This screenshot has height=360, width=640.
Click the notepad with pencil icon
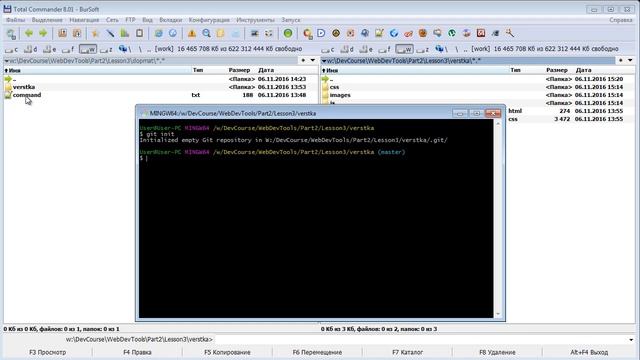click(379, 33)
